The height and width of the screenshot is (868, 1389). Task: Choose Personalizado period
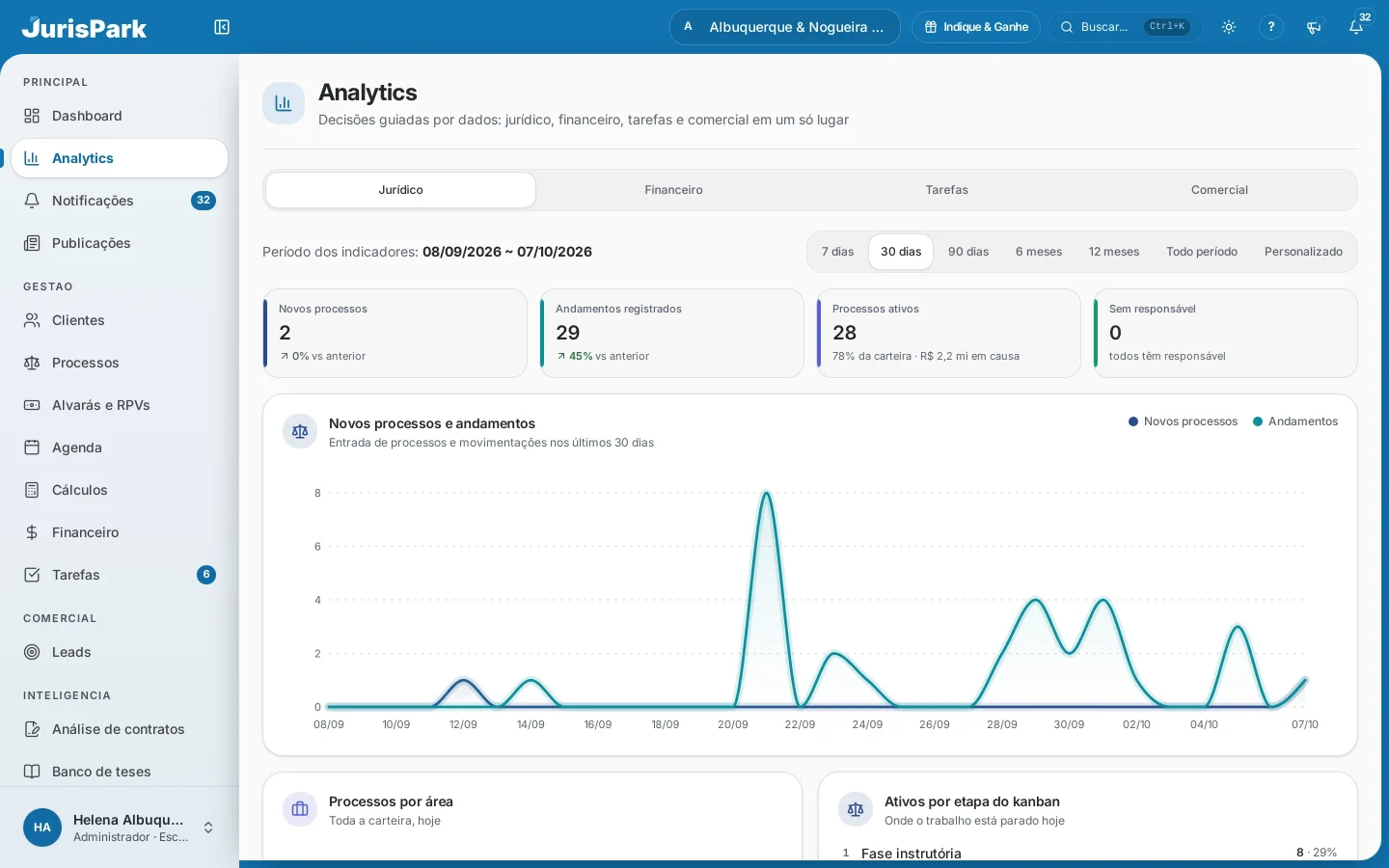pyautogui.click(x=1303, y=252)
